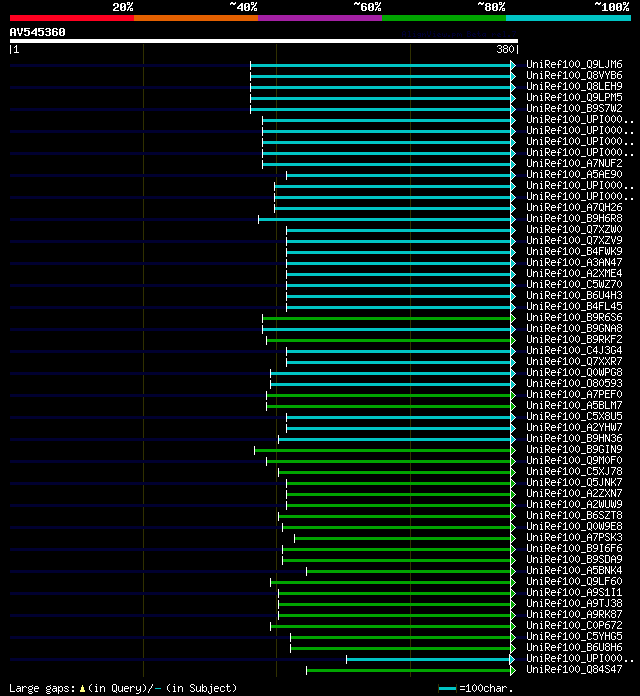
Task: Pick the UniRef100_Q84S47 hit label
Action: [574, 669]
